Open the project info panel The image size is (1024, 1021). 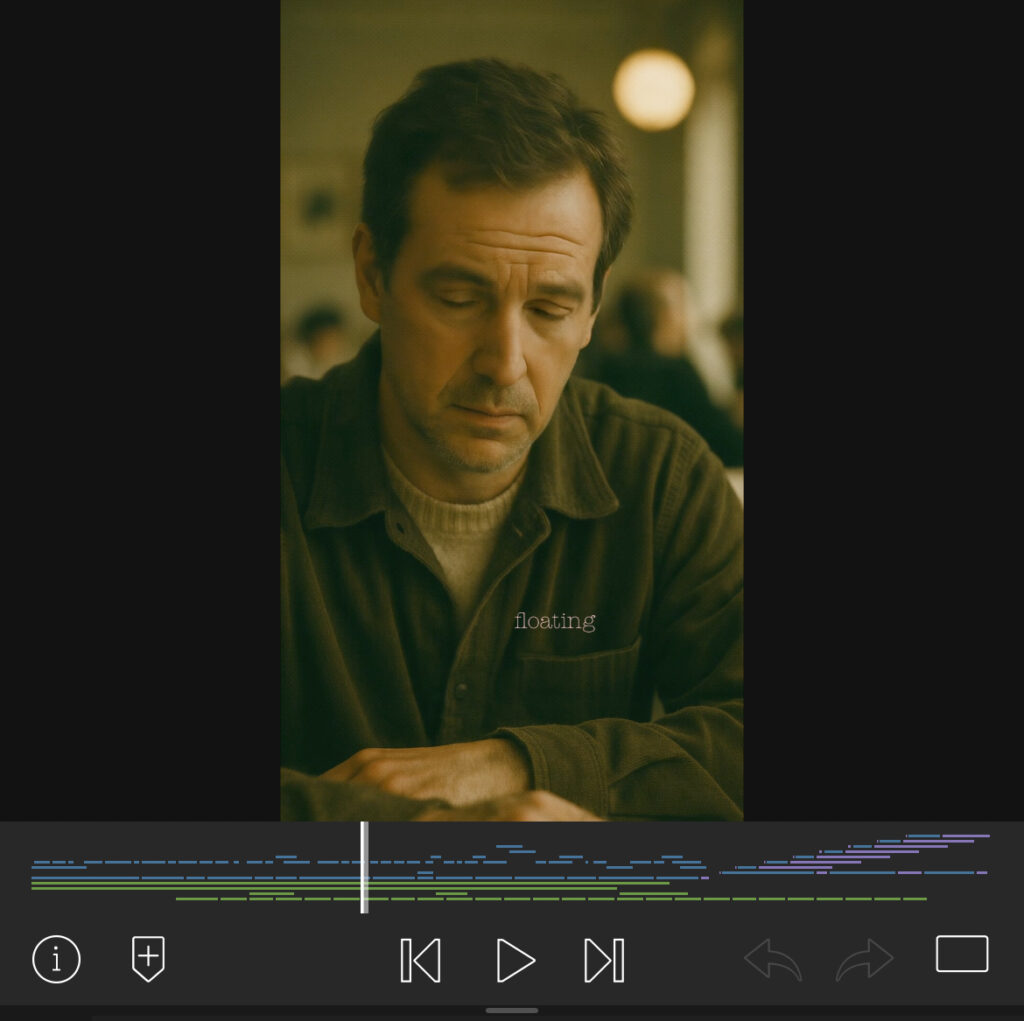(56, 960)
